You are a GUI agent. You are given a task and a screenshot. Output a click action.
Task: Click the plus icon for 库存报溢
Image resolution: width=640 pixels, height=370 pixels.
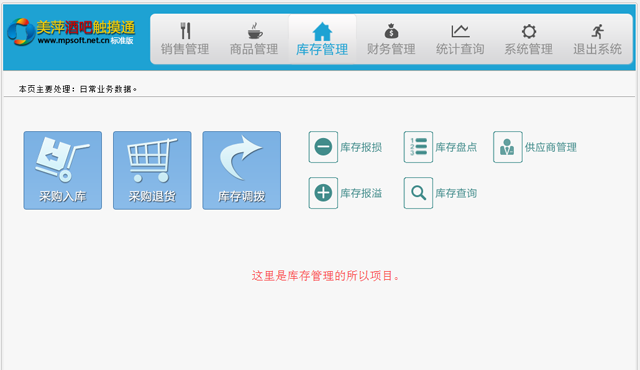[323, 193]
